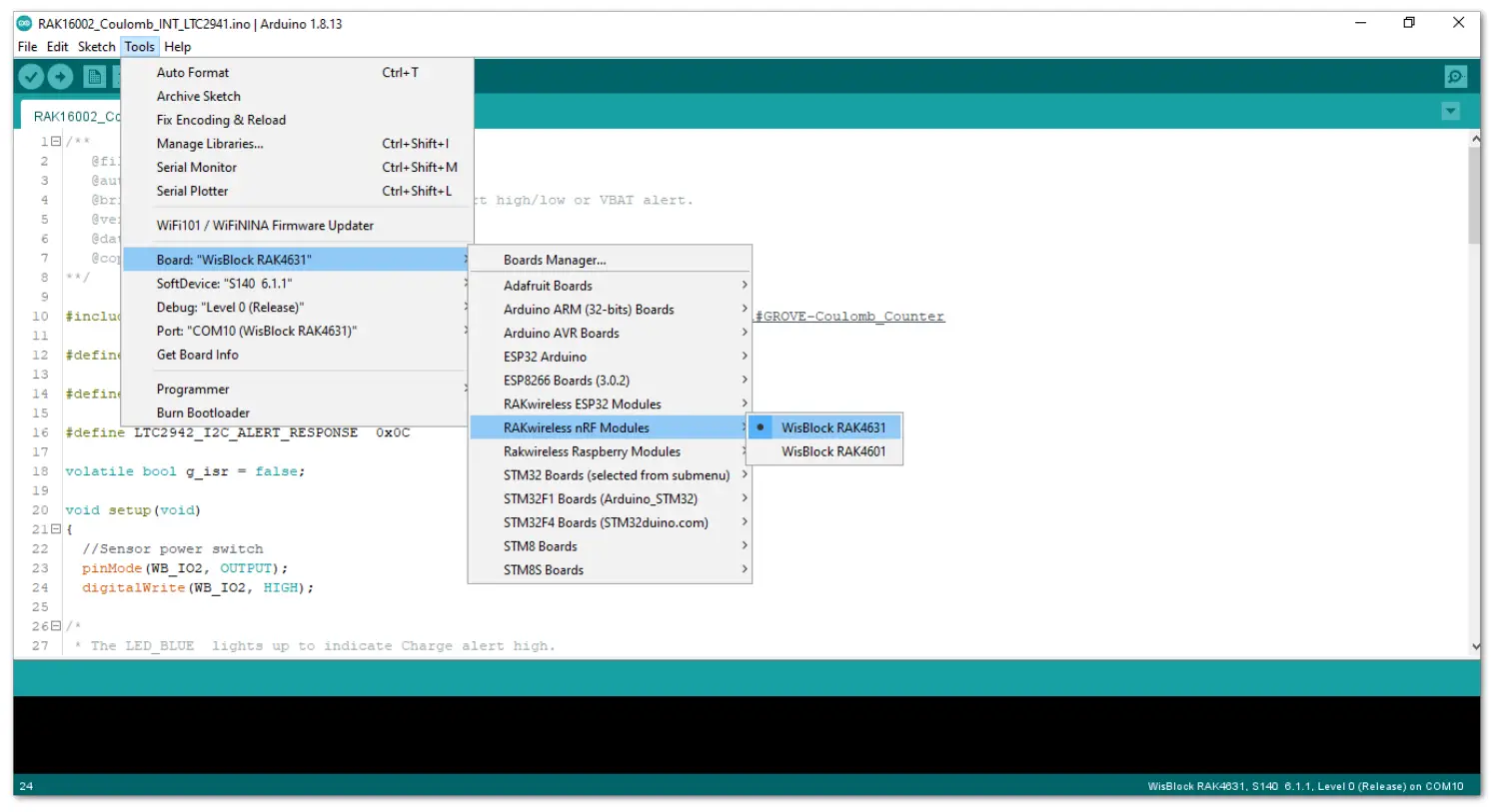Expand RAKwireless ESP32 Modules submenu
The width and height of the screenshot is (1507, 812).
[x=610, y=405]
